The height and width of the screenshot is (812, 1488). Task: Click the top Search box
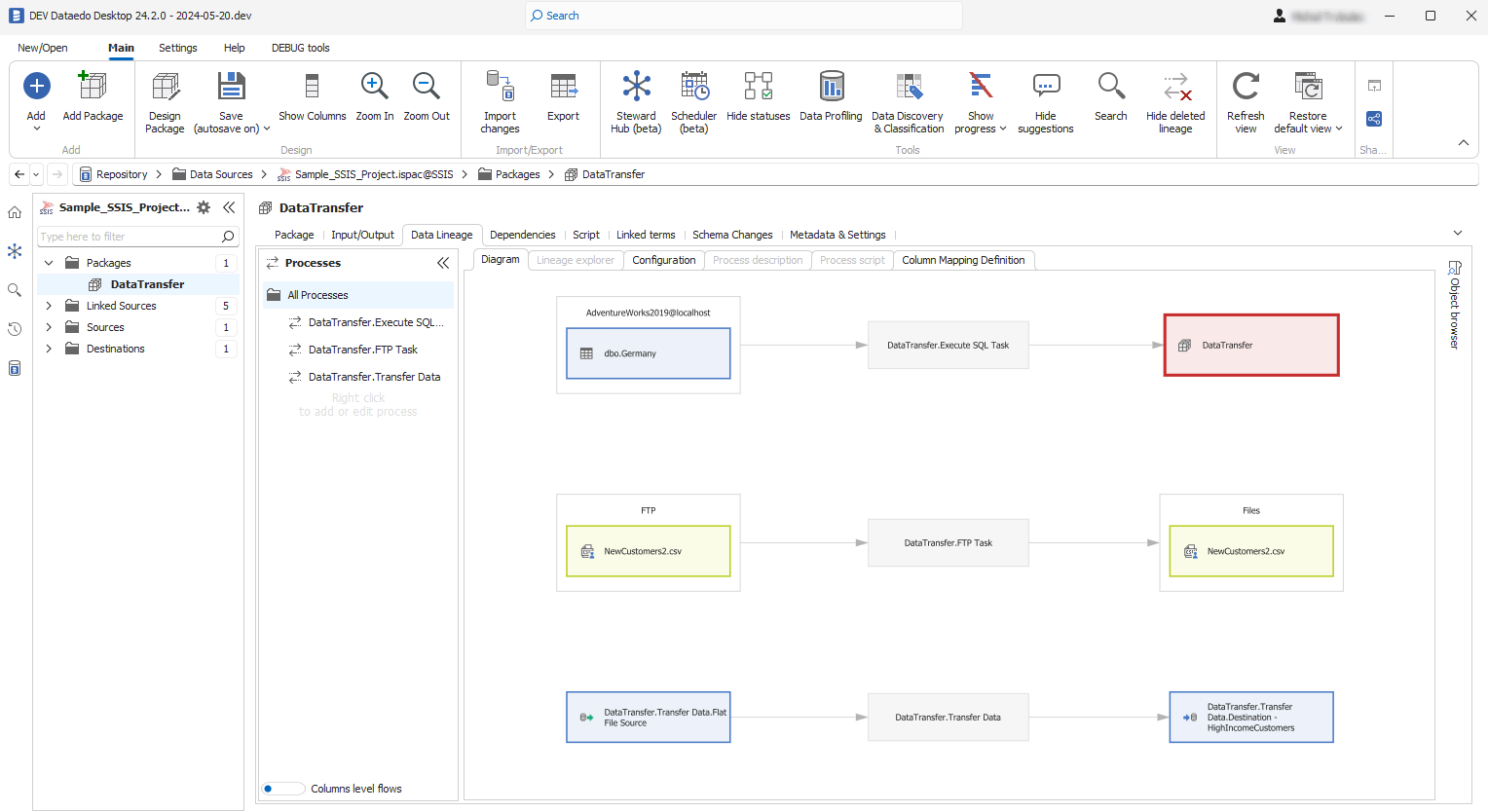(x=744, y=16)
